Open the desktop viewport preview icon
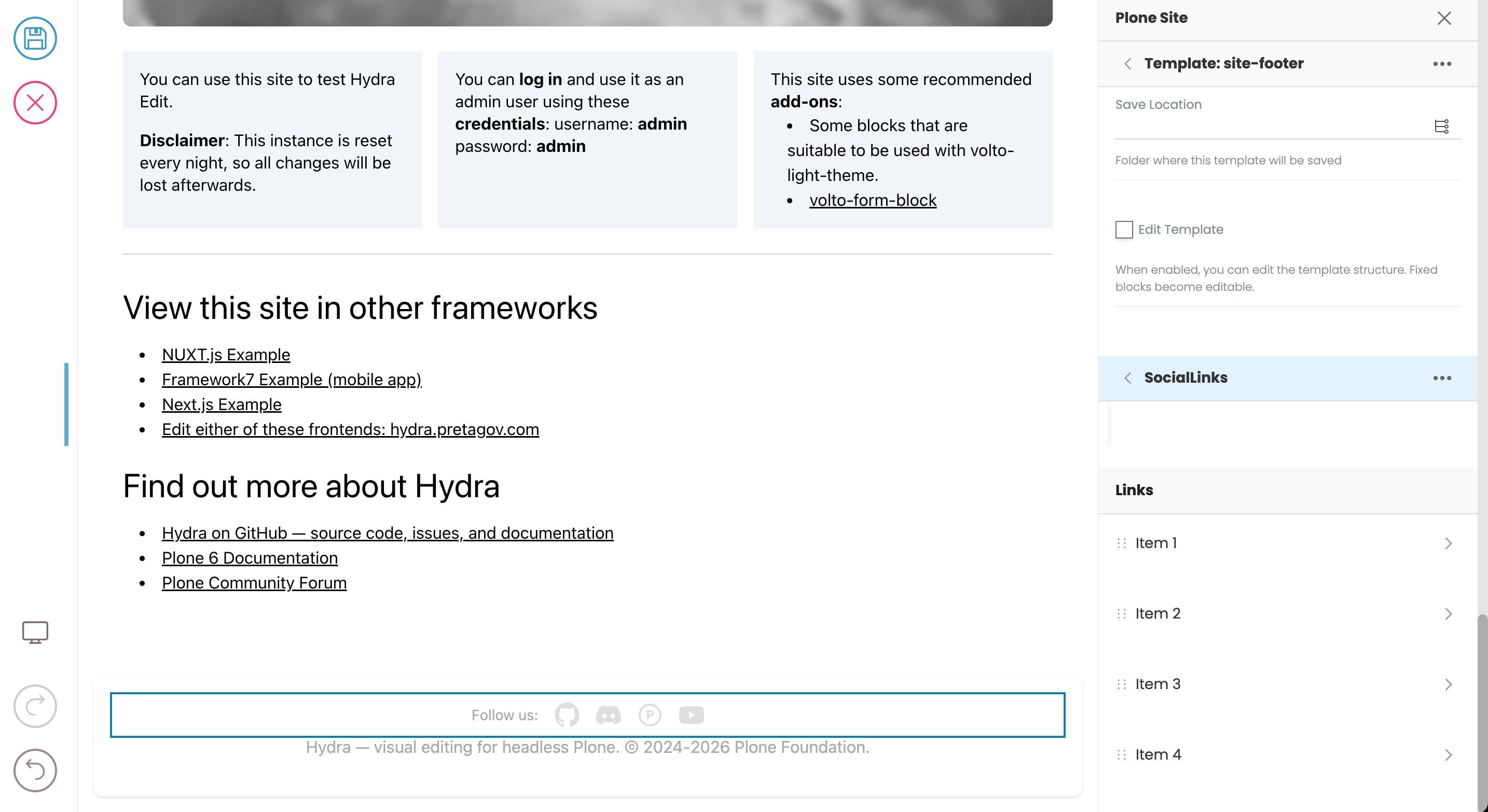Image resolution: width=1488 pixels, height=812 pixels. (x=35, y=633)
